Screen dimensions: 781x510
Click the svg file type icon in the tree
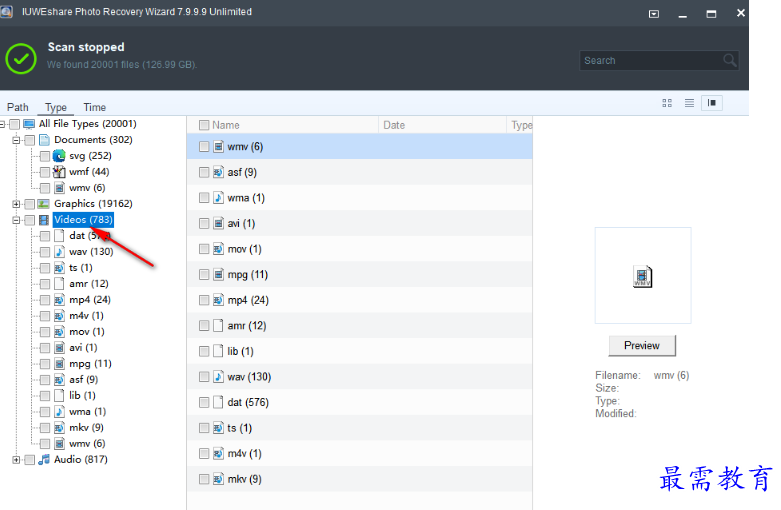(59, 156)
